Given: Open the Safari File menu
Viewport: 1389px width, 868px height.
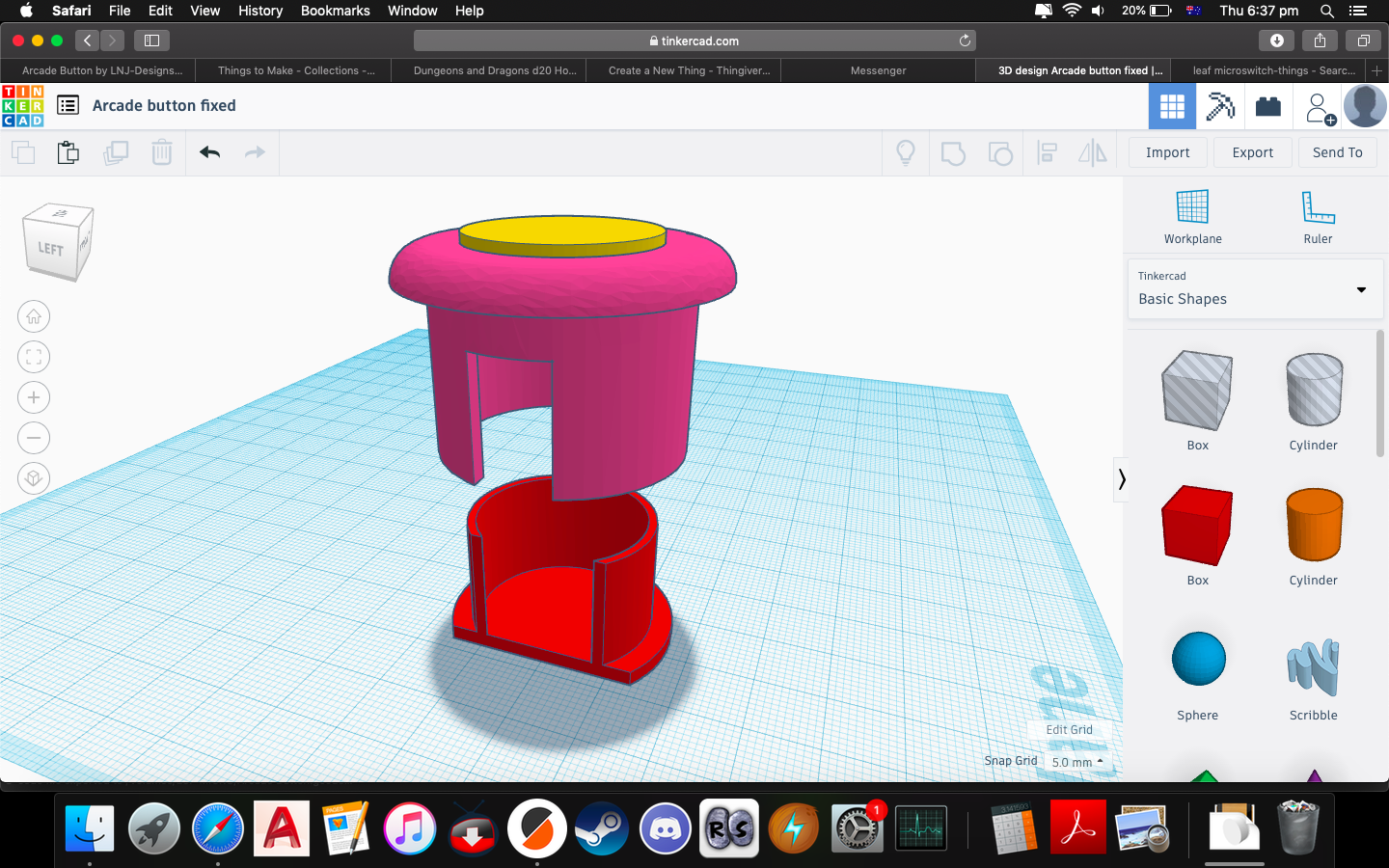Looking at the screenshot, I should tap(120, 11).
